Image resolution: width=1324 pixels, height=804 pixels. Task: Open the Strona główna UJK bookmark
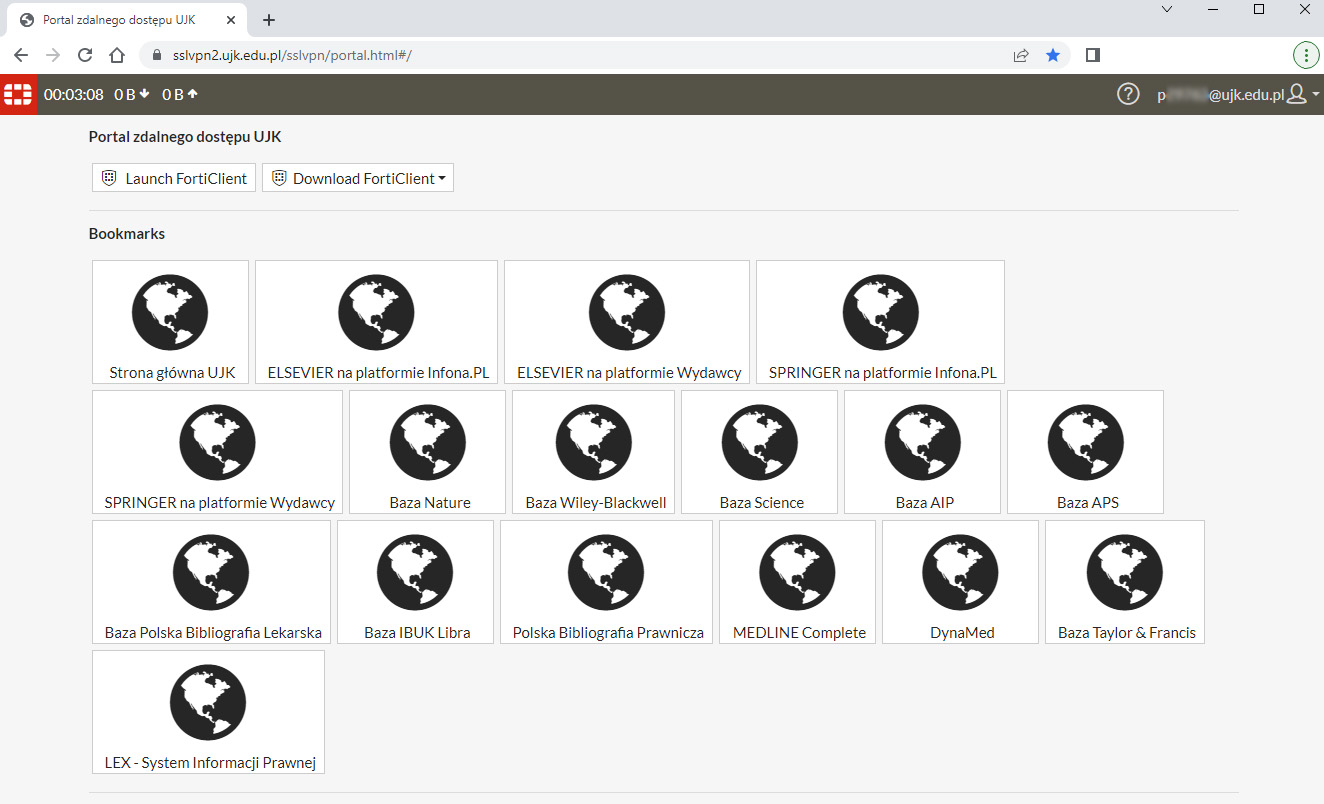coord(171,322)
